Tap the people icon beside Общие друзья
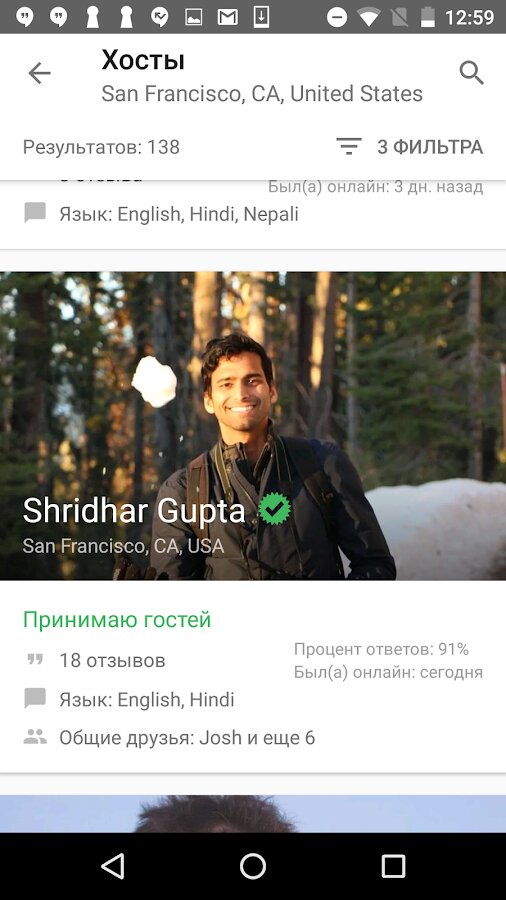This screenshot has width=506, height=900. 35,737
